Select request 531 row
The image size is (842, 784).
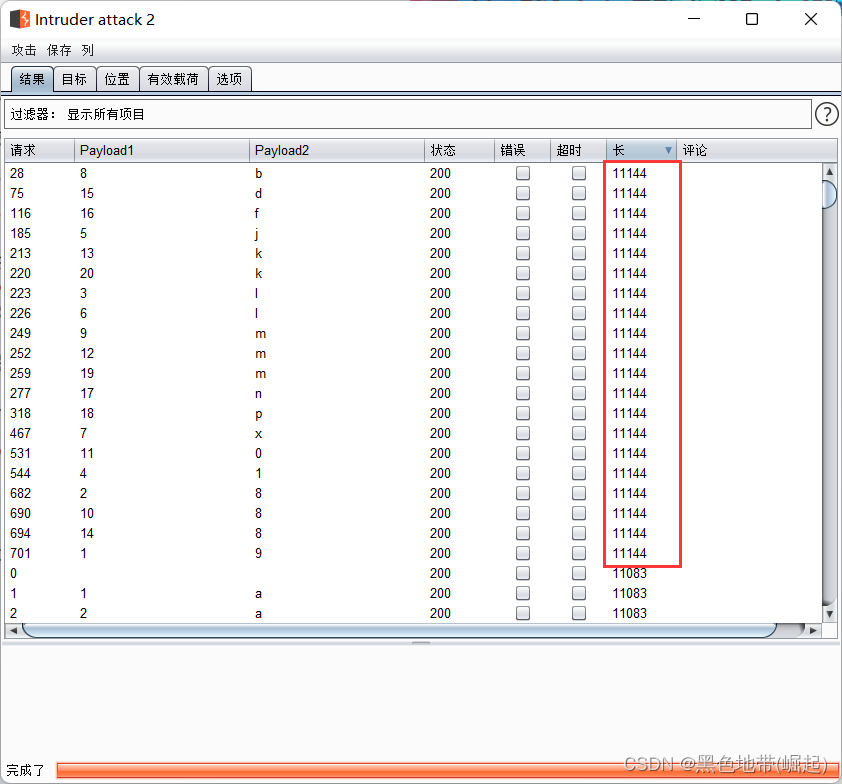click(413, 453)
